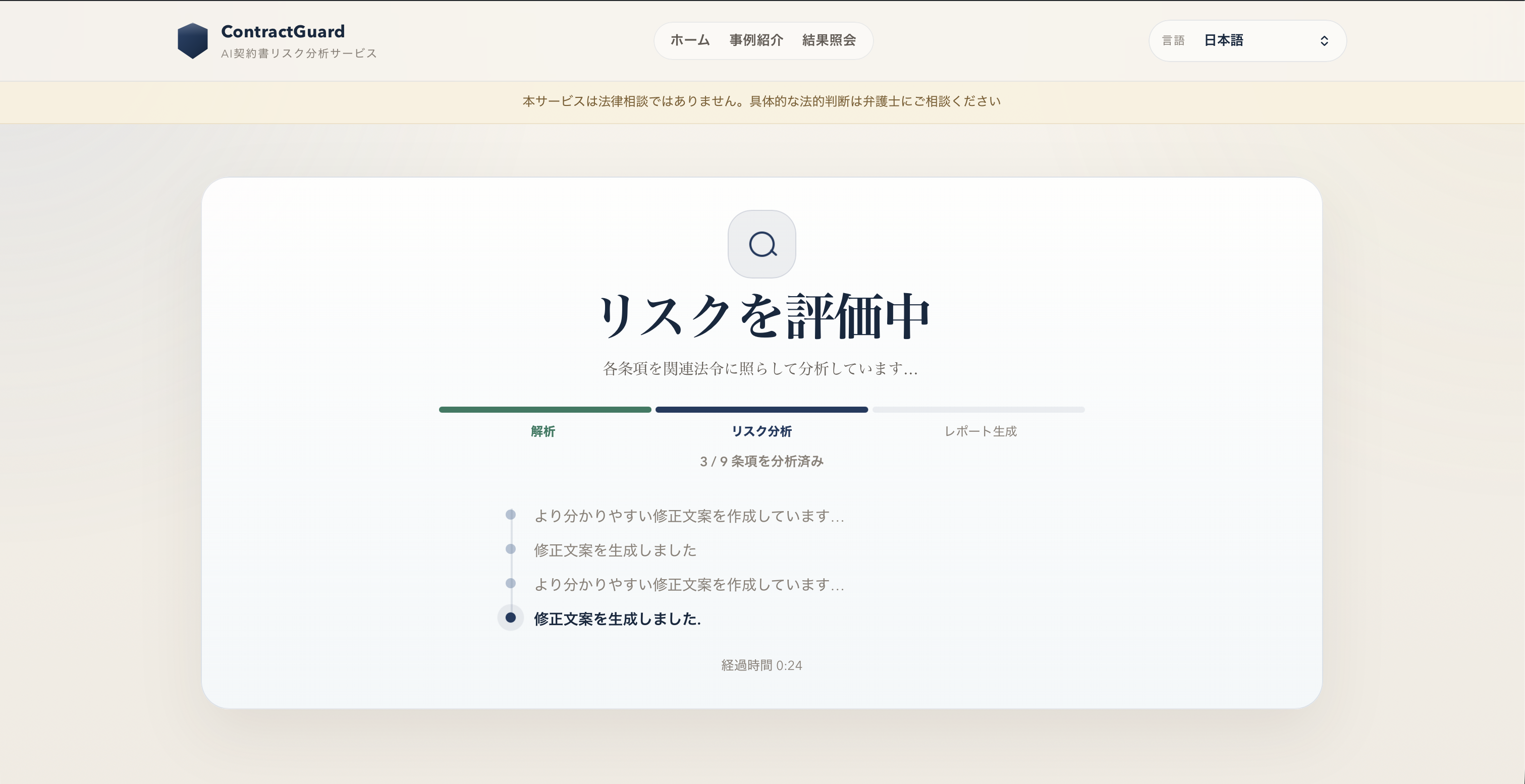Click the ContractGuard title text
Viewport: 1525px width, 784px height.
click(x=283, y=31)
